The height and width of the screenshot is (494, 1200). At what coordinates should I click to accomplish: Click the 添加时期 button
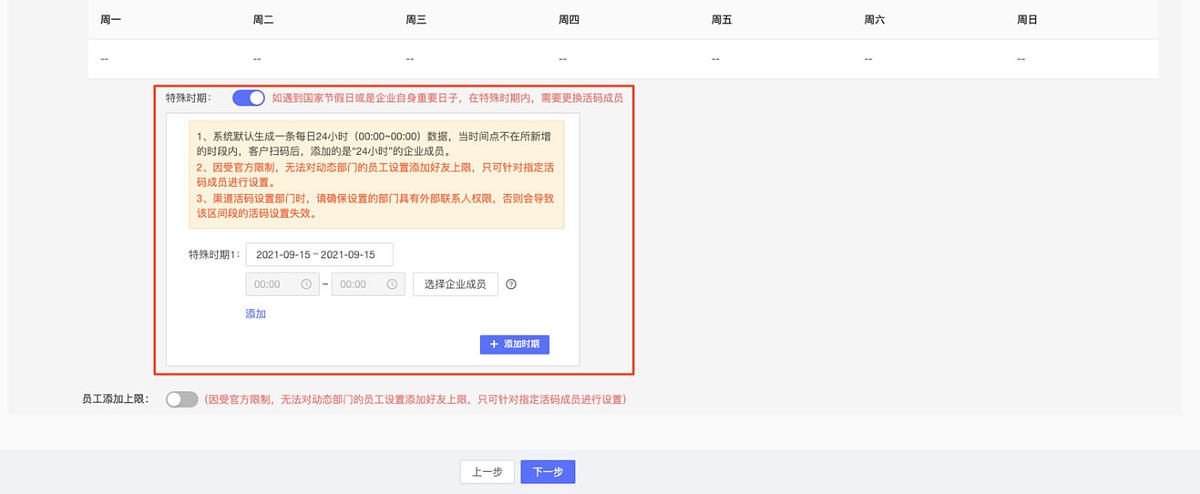click(x=515, y=343)
